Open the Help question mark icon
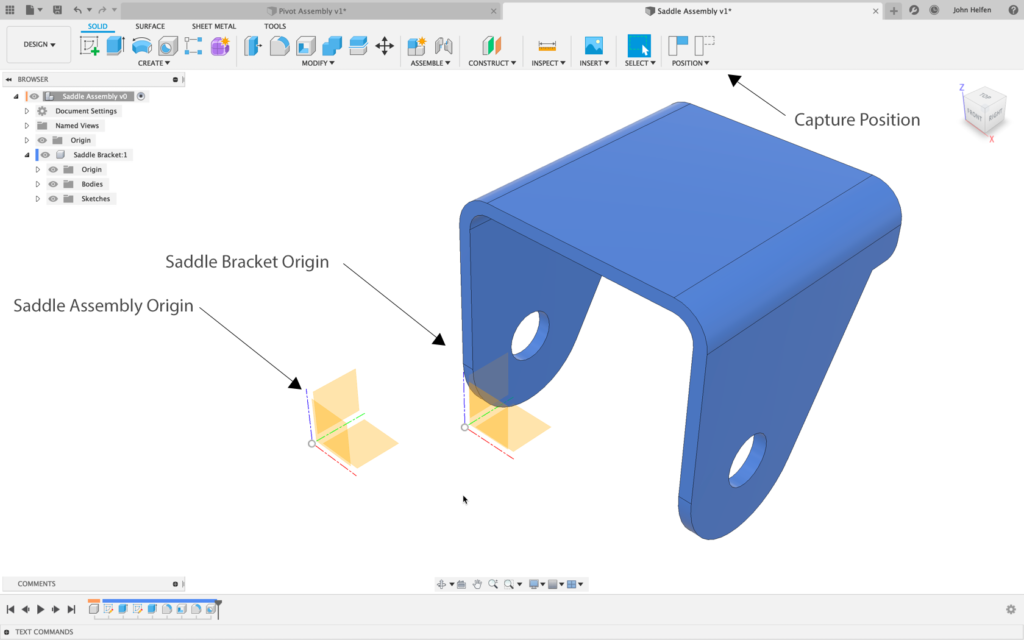1024x640 pixels. click(1013, 10)
